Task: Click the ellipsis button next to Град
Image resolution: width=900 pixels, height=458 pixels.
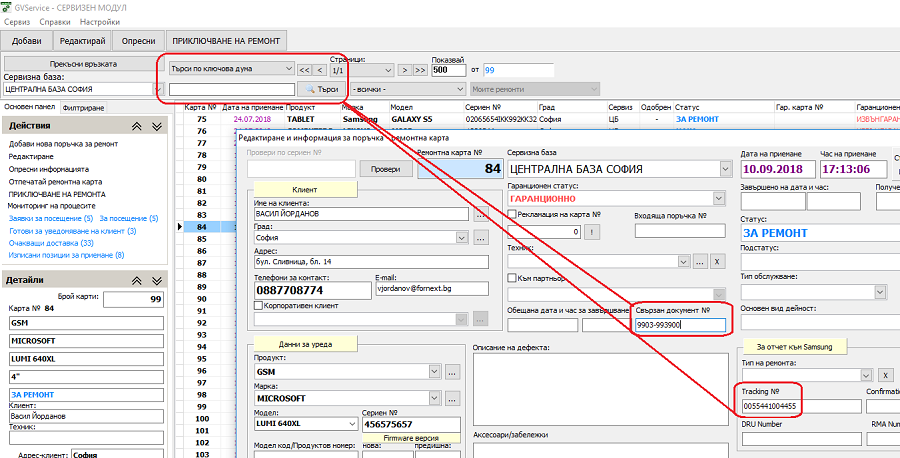Action: [x=481, y=237]
